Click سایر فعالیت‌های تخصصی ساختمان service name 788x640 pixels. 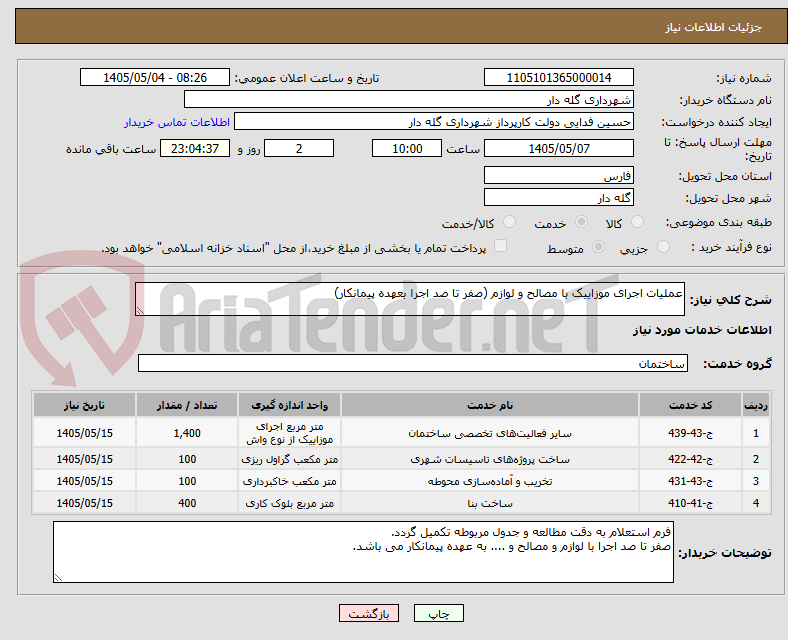tap(490, 433)
